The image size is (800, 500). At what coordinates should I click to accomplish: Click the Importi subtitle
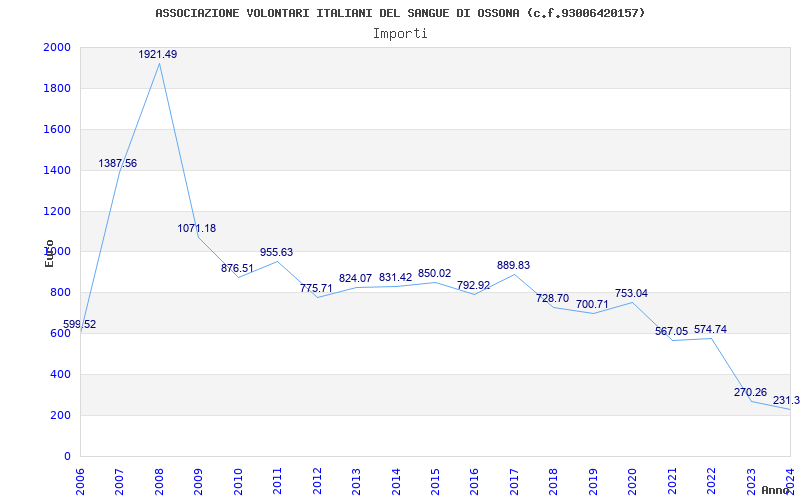coord(400,34)
